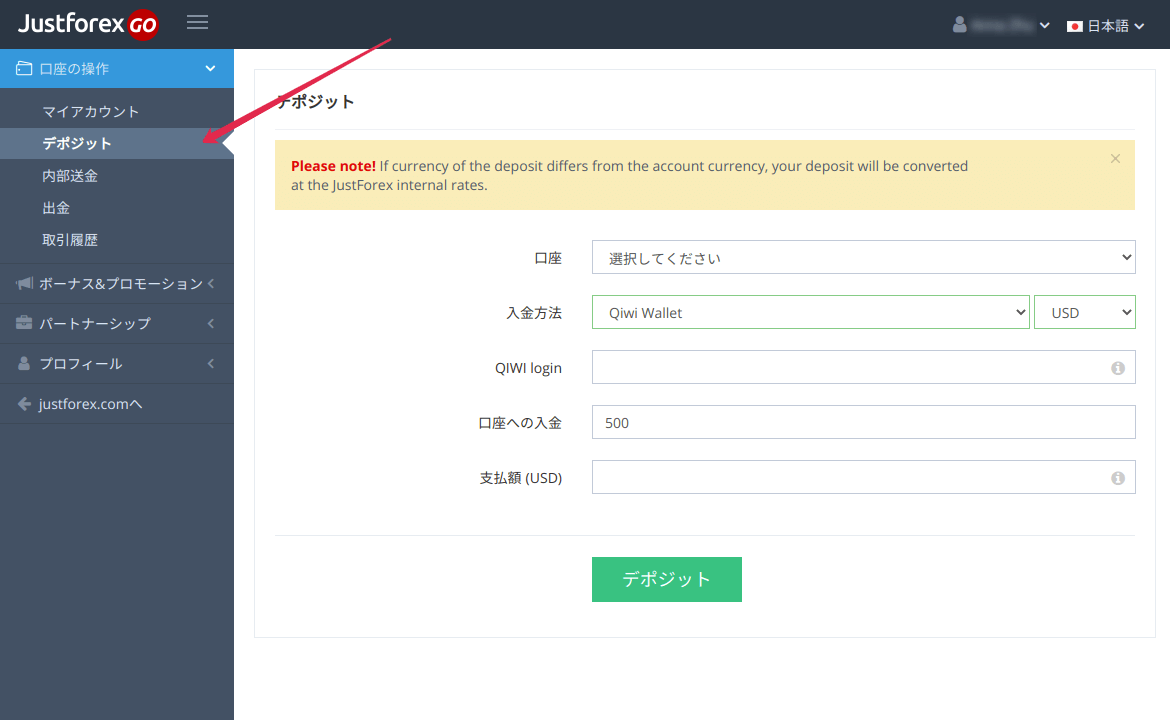1170x720 pixels.
Task: Click the 支払額 (USD) input field
Action: [863, 478]
